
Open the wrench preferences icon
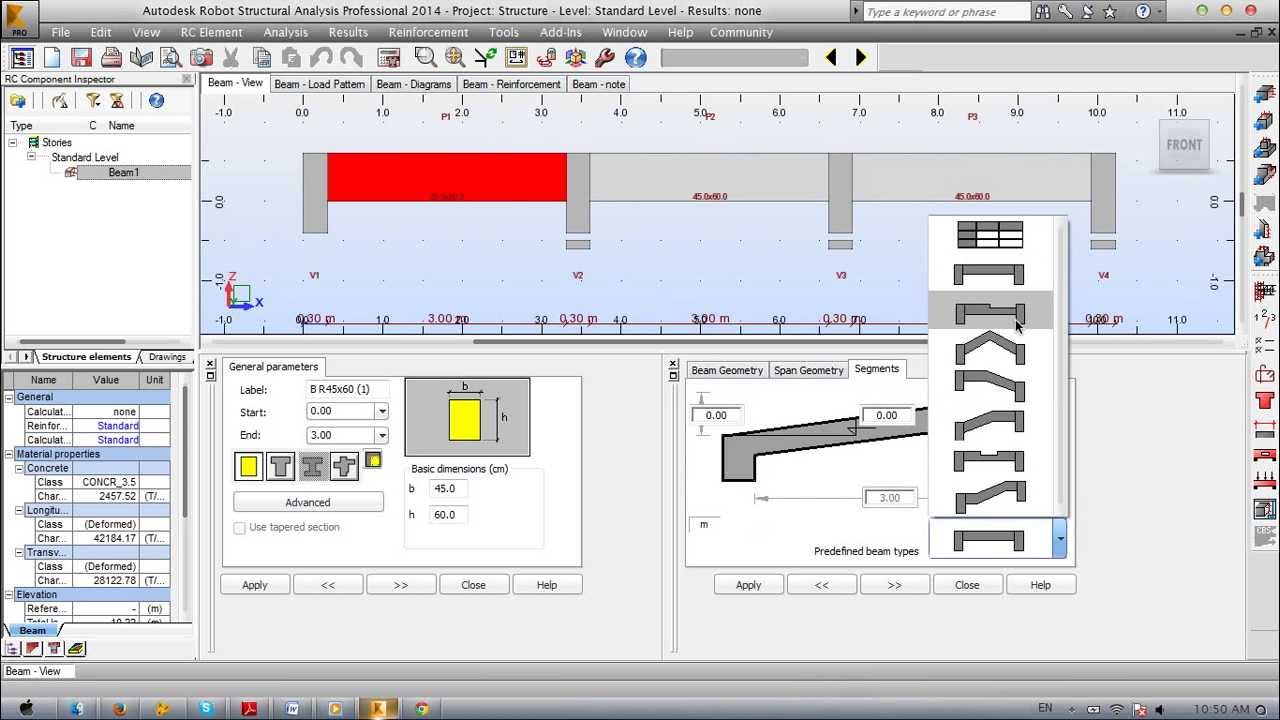click(606, 58)
